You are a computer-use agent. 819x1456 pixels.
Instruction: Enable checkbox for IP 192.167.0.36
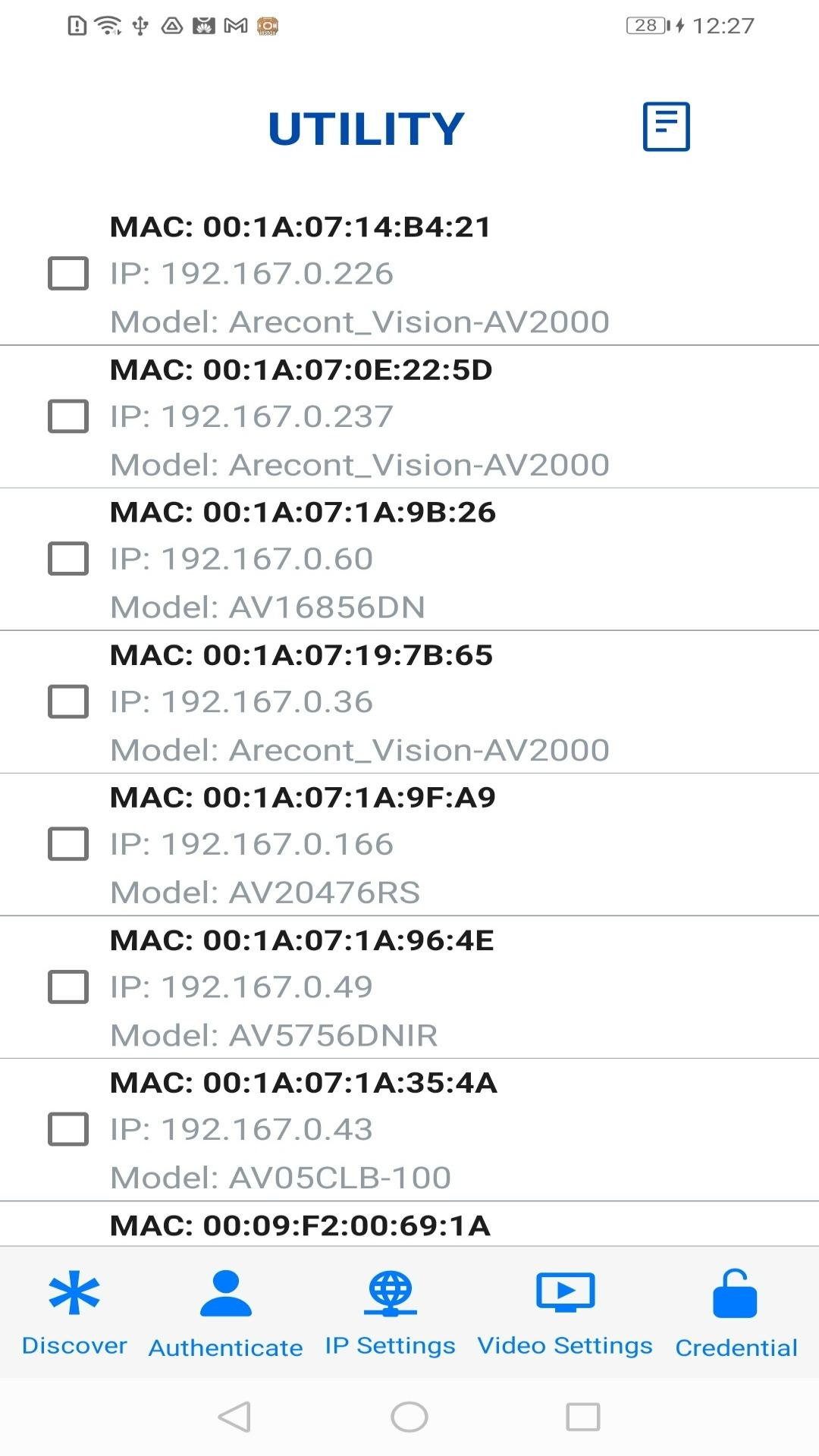(68, 701)
